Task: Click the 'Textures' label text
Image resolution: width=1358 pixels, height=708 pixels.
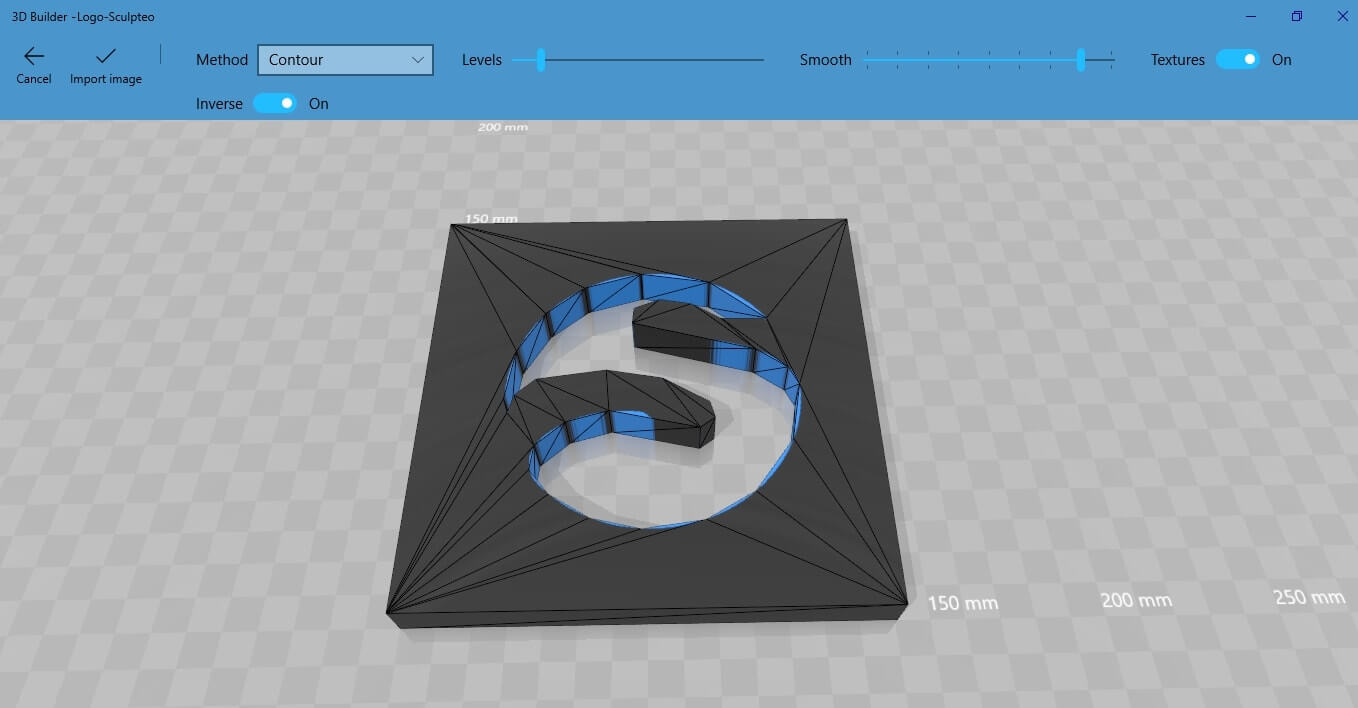Action: pos(1178,60)
